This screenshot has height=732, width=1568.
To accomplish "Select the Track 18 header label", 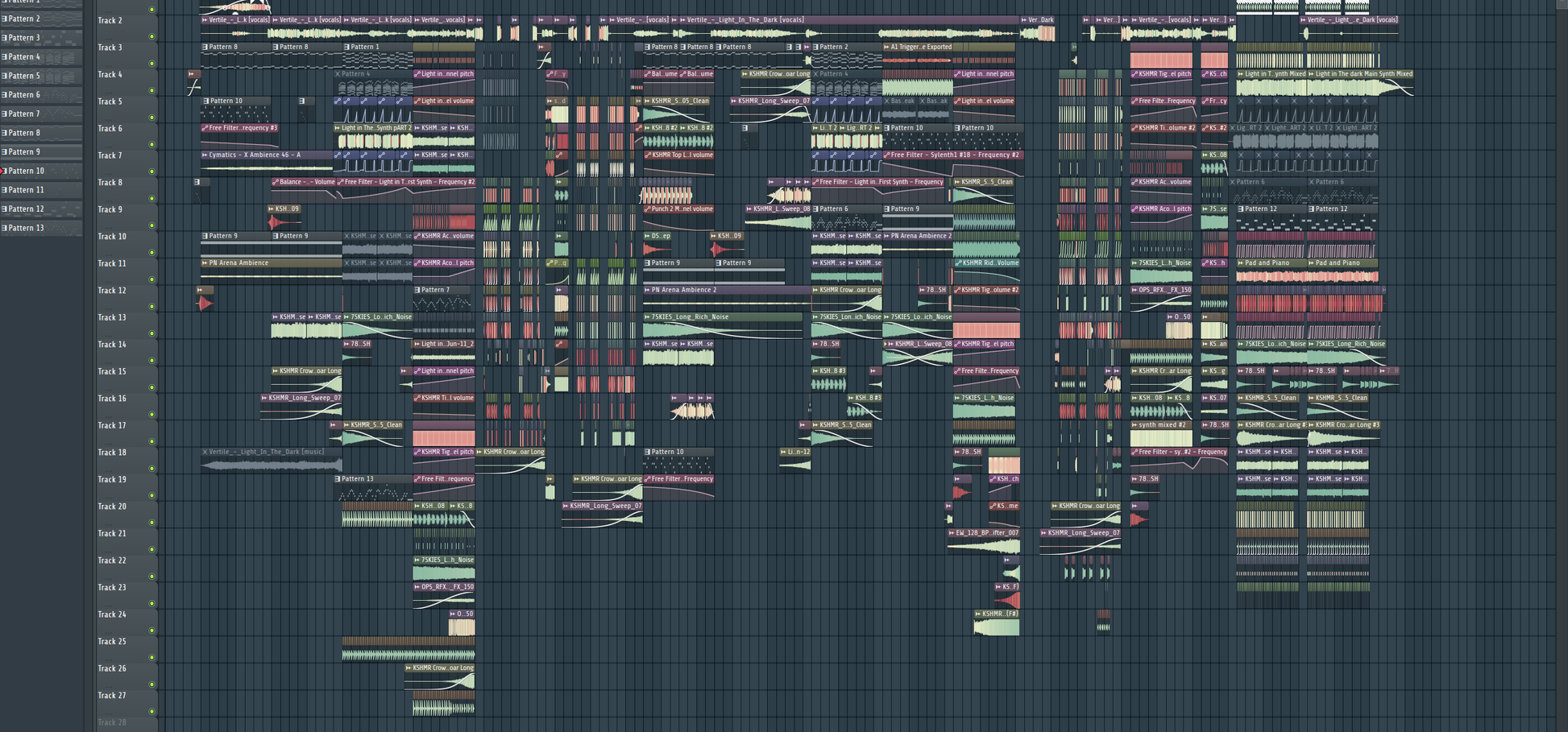I will [x=112, y=452].
